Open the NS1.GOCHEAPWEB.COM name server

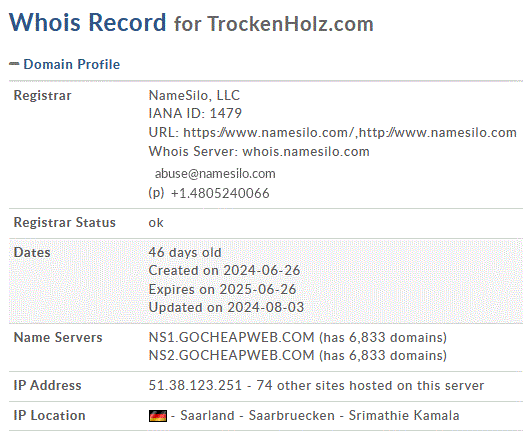pos(231,337)
